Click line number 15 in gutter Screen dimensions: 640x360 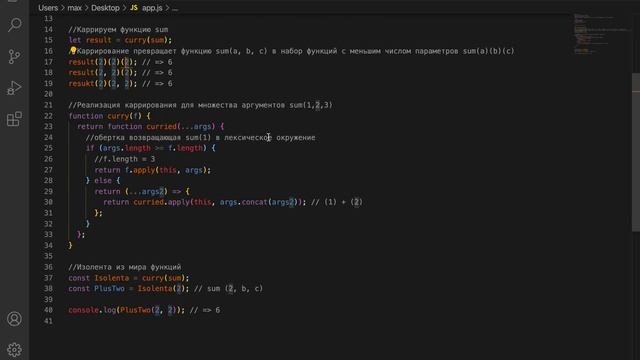(49, 40)
